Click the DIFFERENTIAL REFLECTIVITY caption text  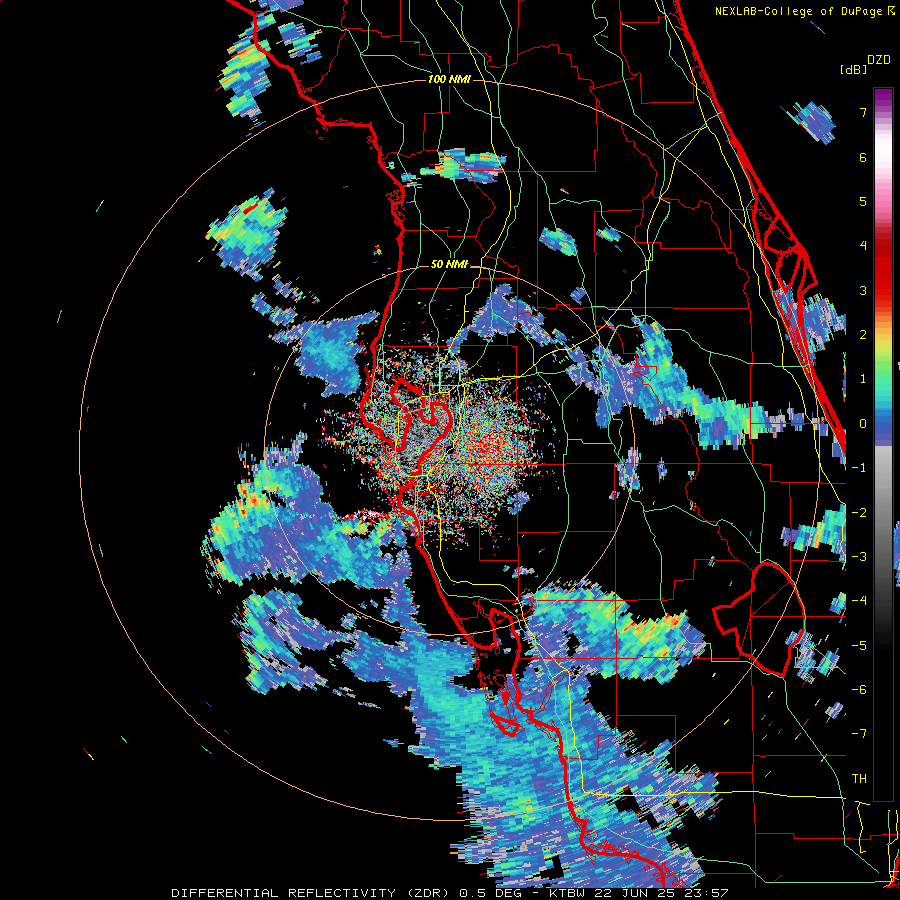click(x=284, y=893)
